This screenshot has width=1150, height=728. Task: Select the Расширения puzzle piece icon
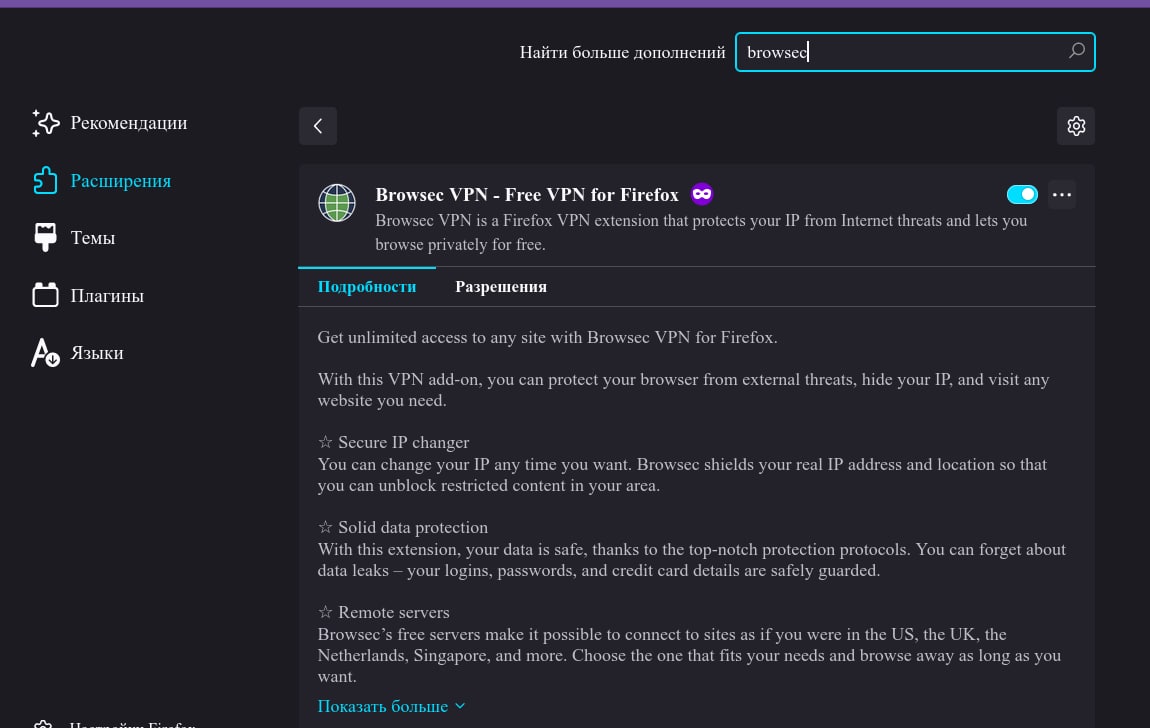click(x=46, y=181)
